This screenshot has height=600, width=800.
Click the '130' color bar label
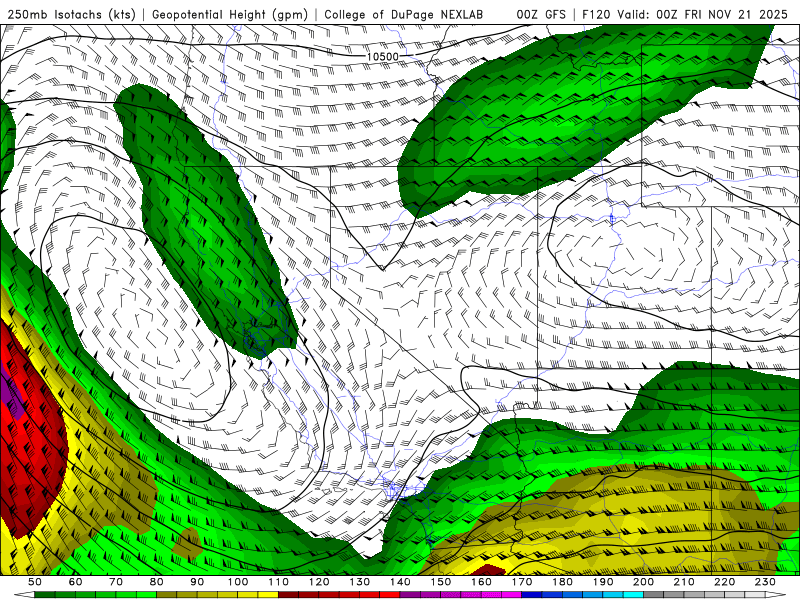click(360, 582)
